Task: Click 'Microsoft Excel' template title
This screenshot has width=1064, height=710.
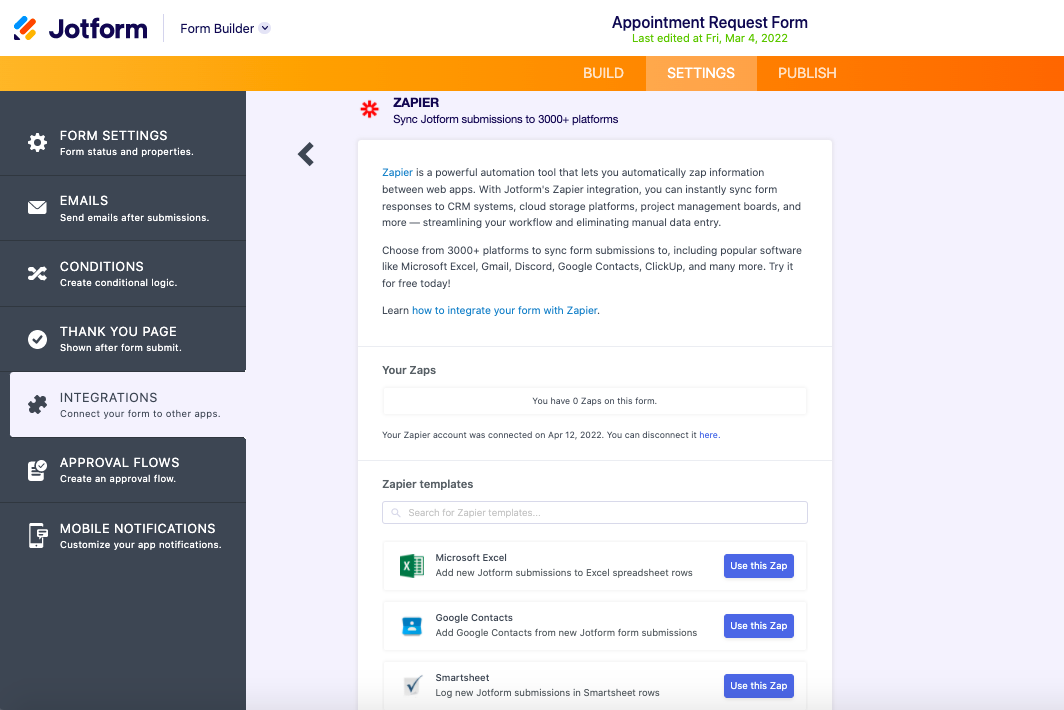Action: [x=471, y=557]
